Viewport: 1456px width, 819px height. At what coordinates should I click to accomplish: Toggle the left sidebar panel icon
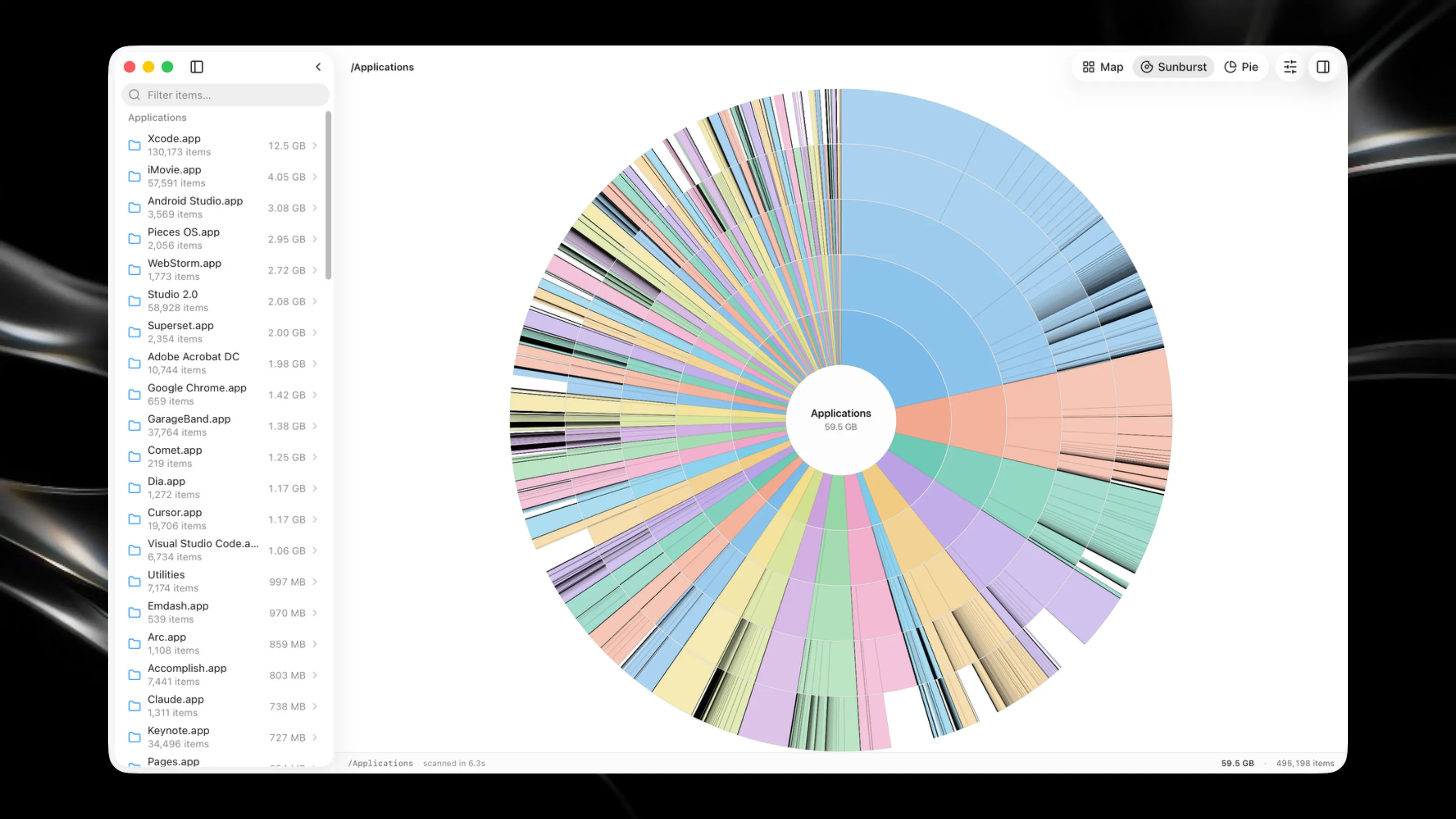[197, 67]
